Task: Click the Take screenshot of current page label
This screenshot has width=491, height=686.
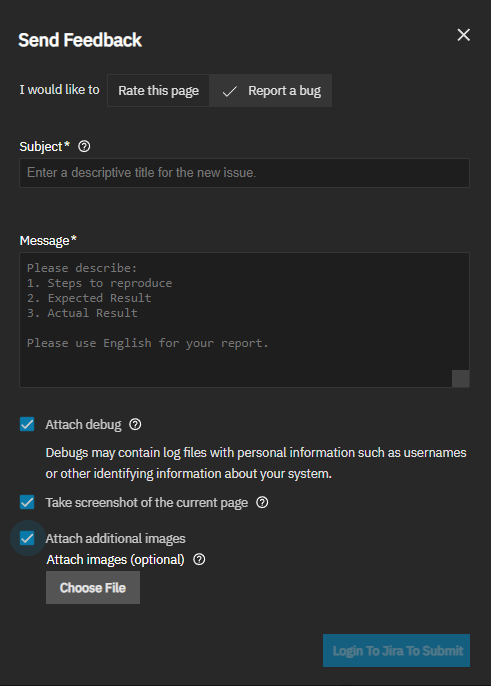Action: [x=147, y=503]
